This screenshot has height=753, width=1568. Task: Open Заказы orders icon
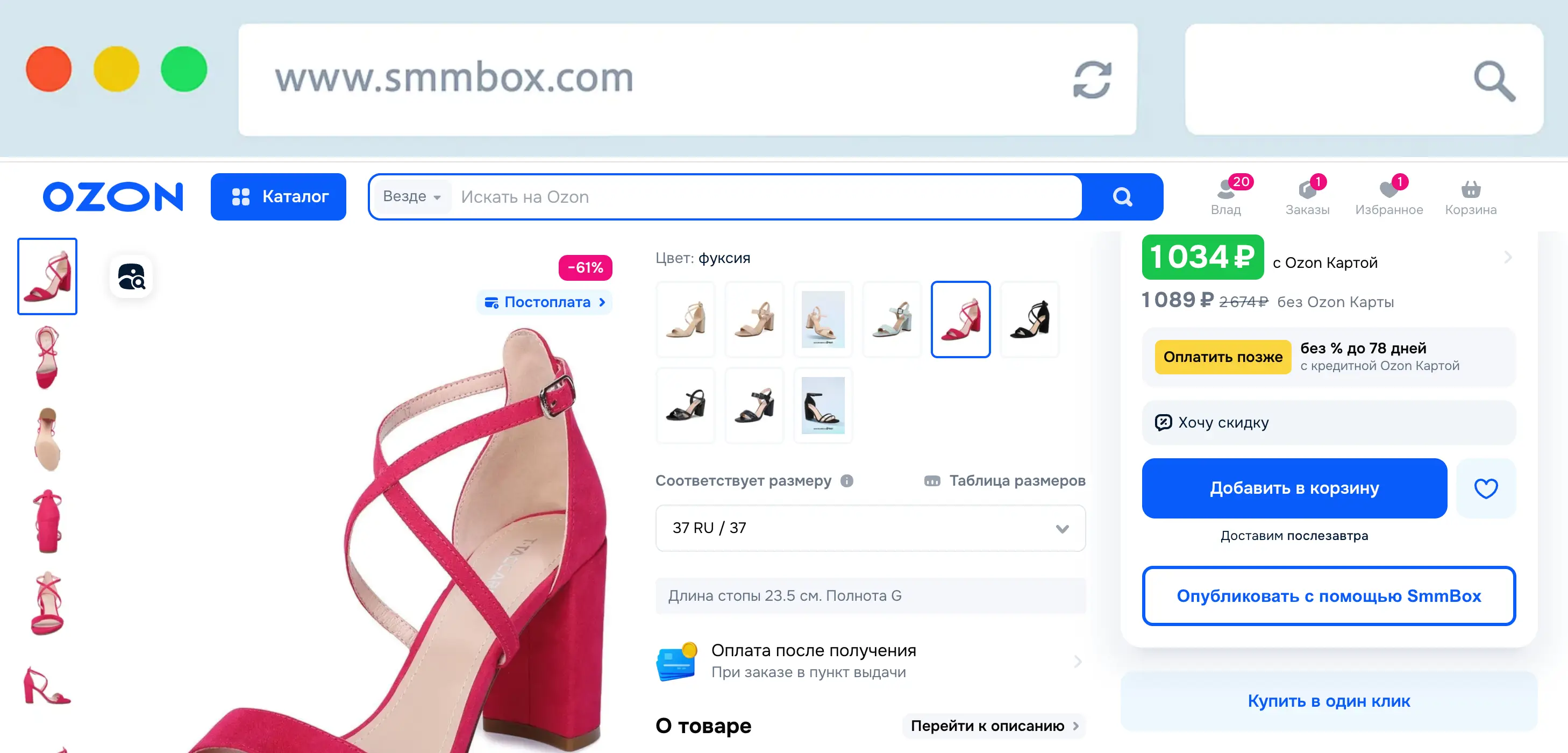[1308, 197]
